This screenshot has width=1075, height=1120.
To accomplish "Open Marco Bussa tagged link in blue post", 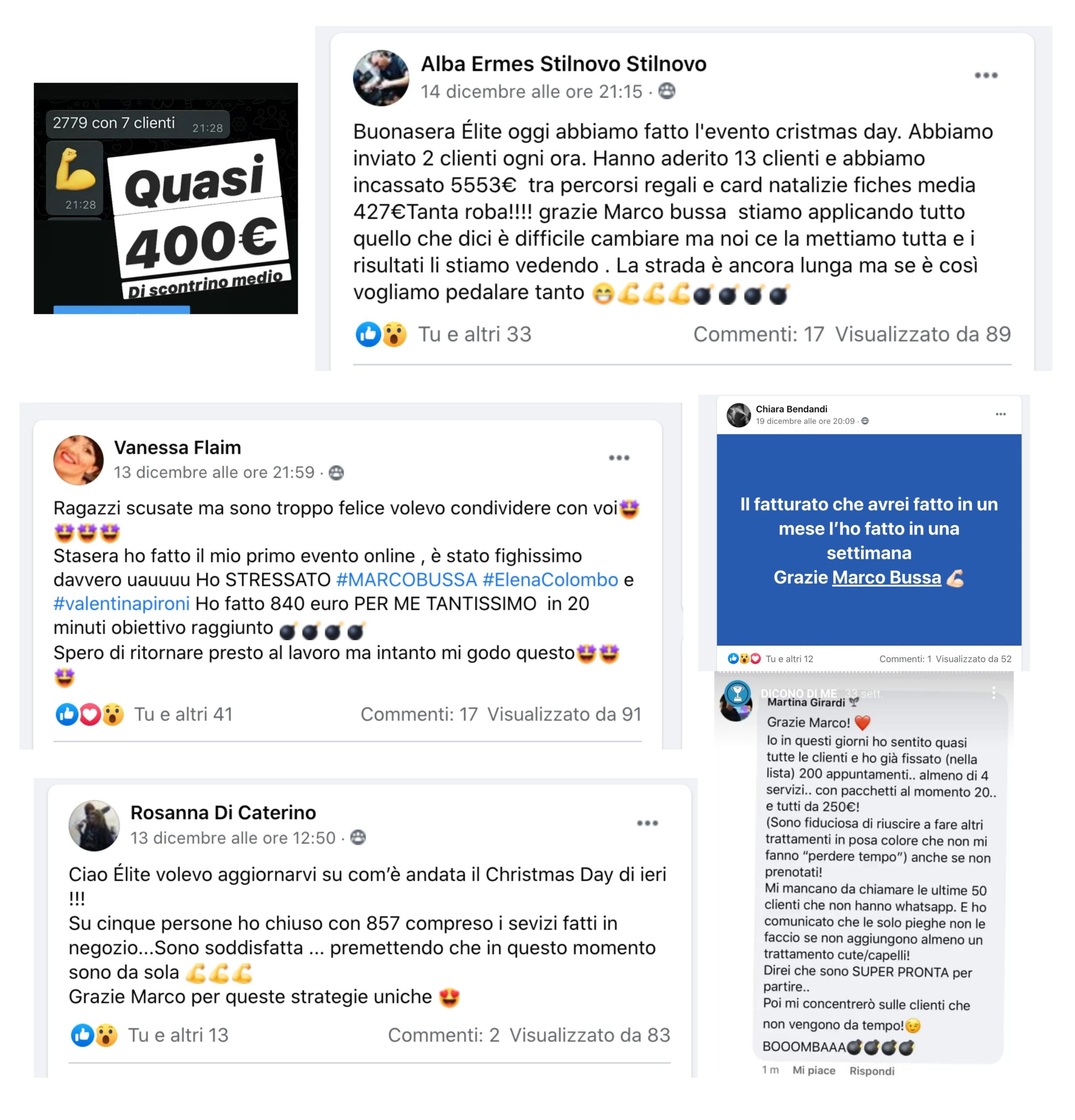I will [x=886, y=577].
